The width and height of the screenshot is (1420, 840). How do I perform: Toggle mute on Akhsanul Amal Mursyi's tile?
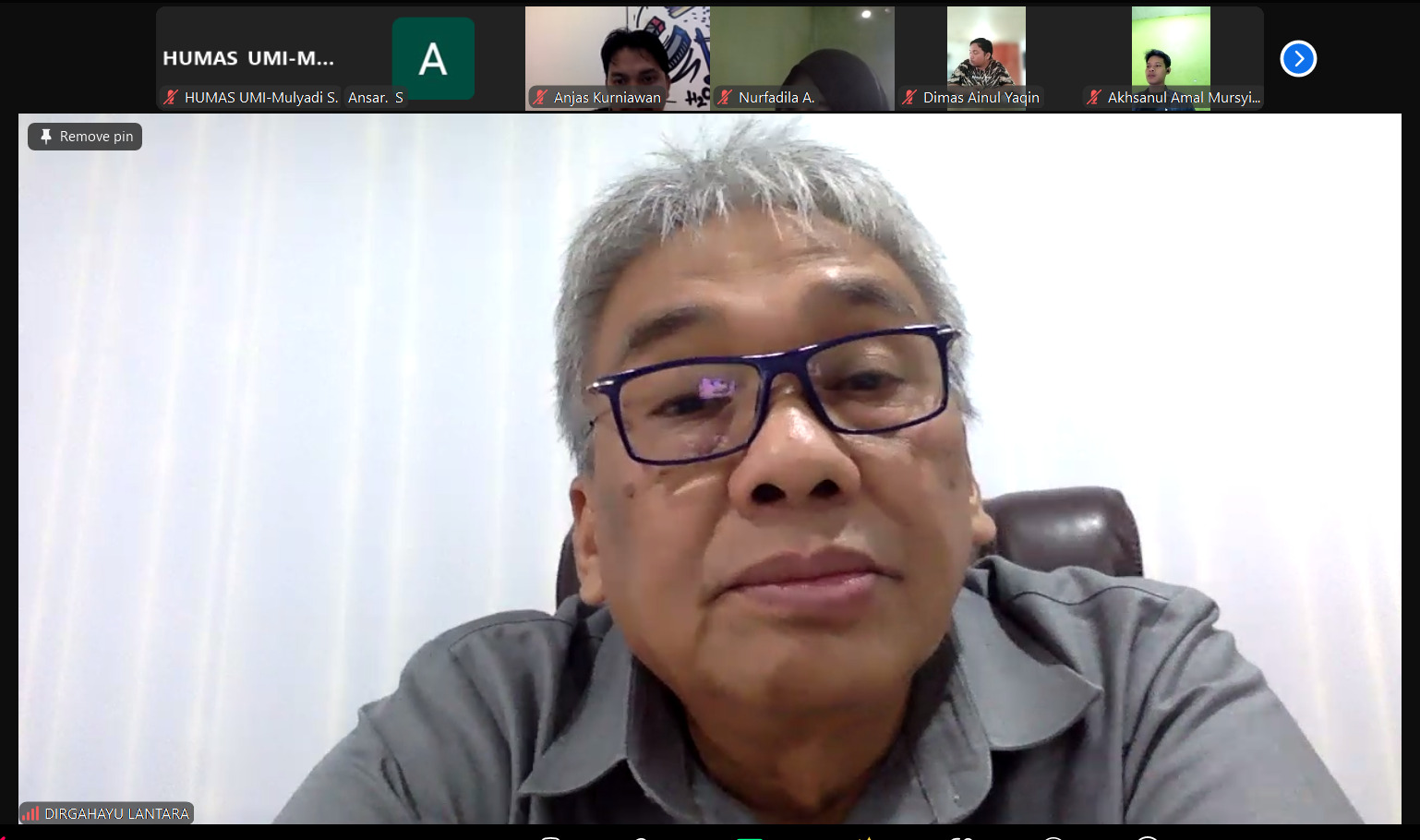tap(1094, 96)
